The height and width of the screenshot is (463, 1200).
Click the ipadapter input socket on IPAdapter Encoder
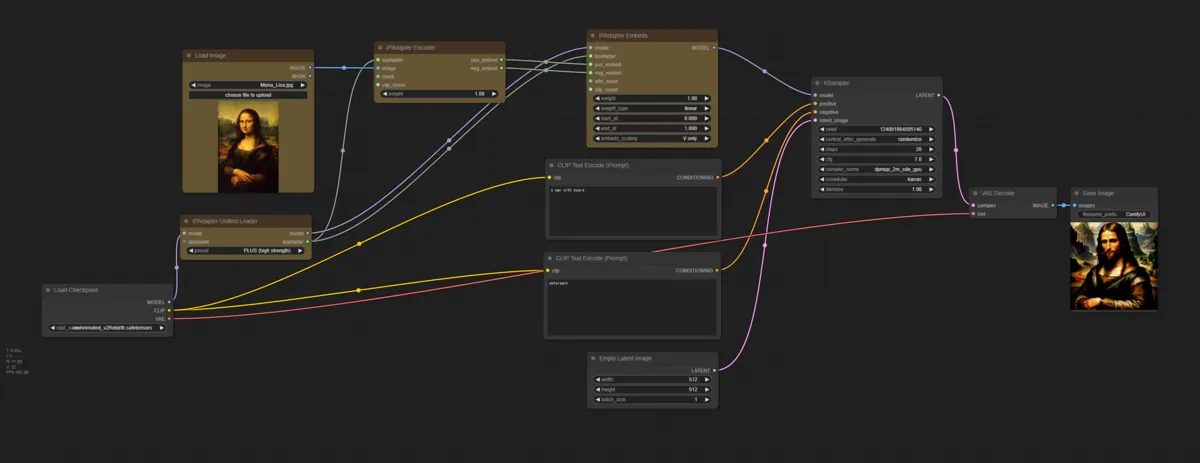tap(378, 60)
